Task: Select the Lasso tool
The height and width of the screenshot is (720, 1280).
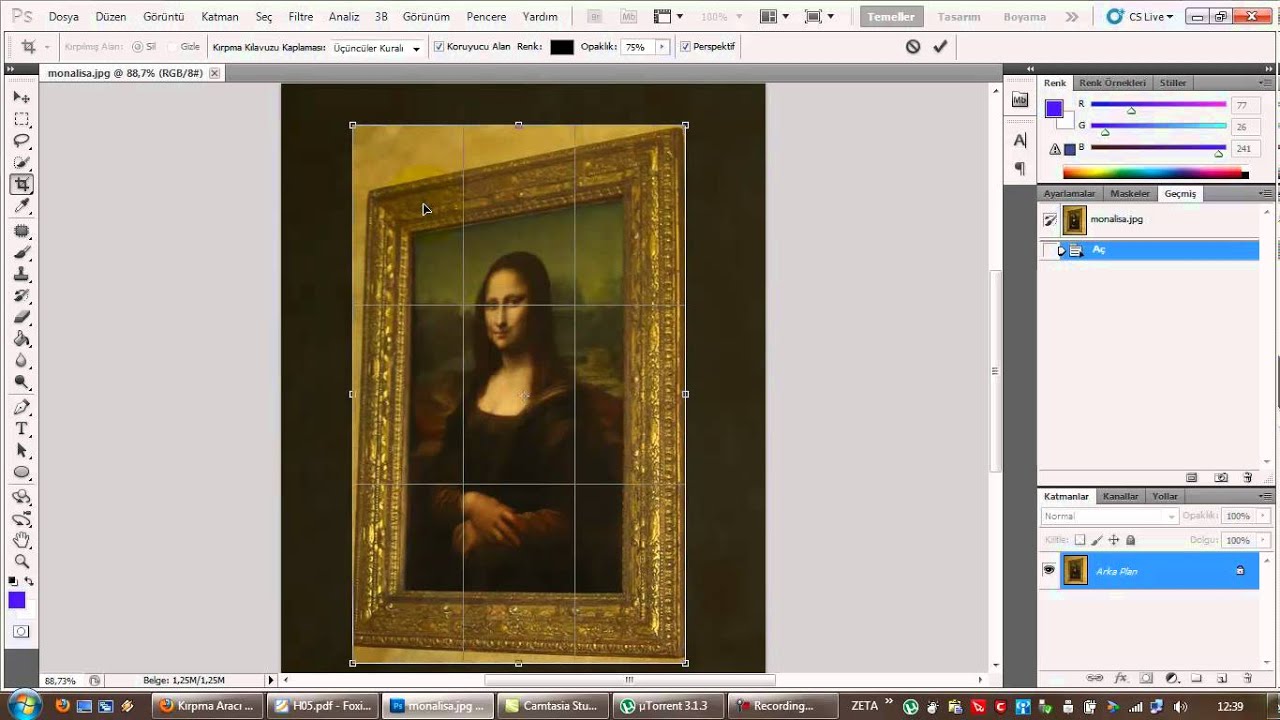Action: 21,141
